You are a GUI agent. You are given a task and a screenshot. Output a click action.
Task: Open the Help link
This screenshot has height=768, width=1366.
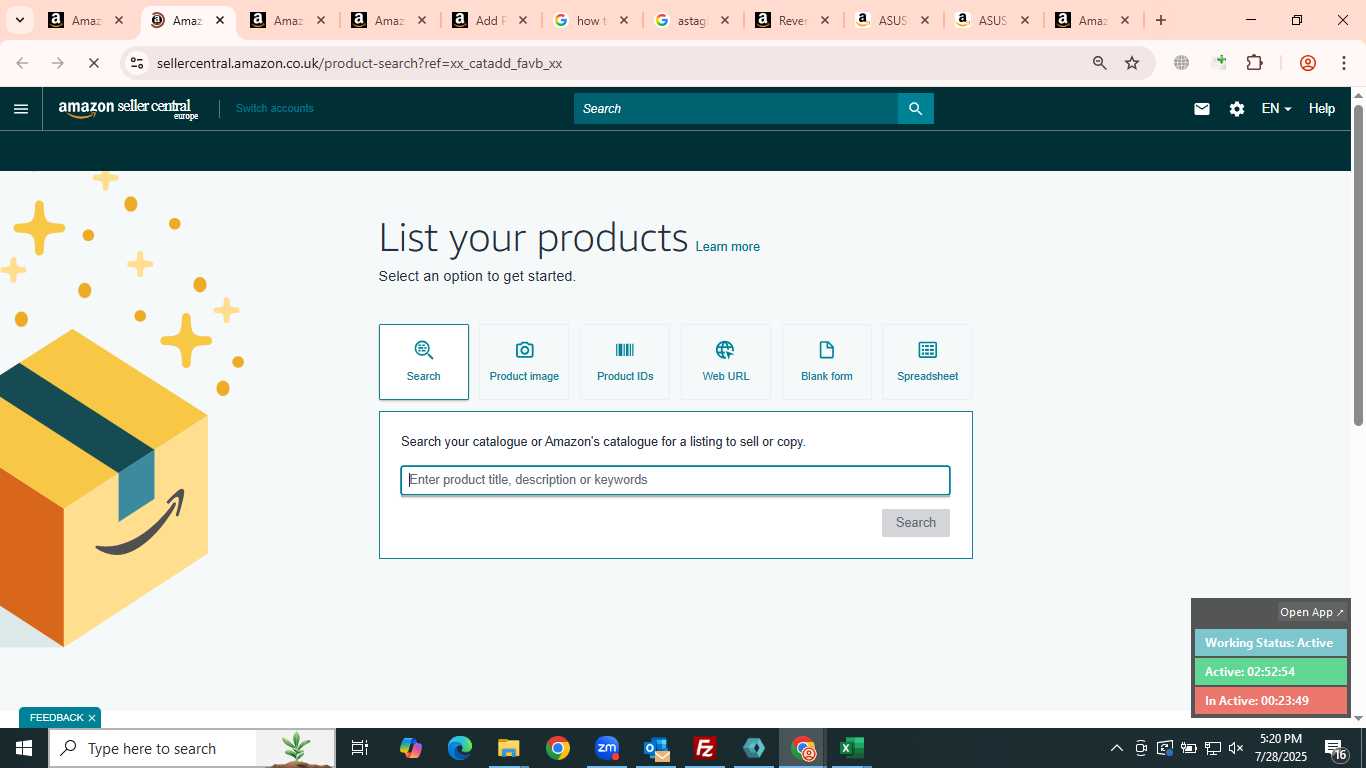coord(1322,109)
